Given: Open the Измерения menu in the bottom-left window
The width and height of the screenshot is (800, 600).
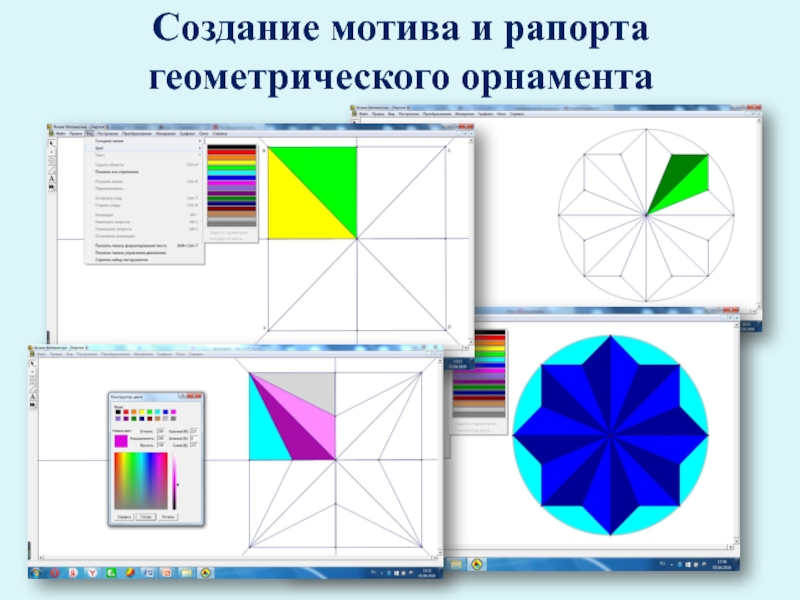Looking at the screenshot, I should pos(143,354).
